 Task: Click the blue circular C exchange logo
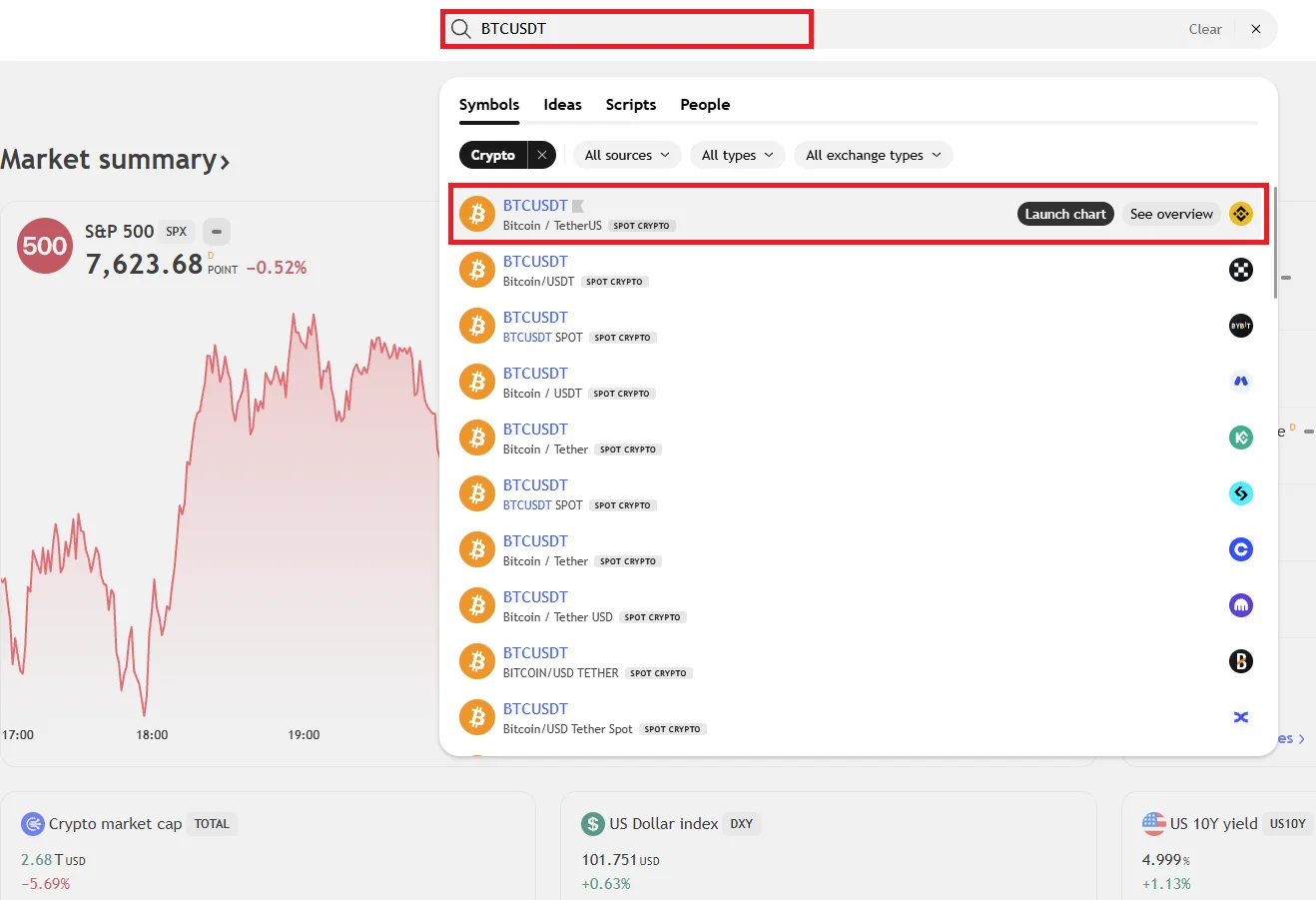tap(1241, 549)
